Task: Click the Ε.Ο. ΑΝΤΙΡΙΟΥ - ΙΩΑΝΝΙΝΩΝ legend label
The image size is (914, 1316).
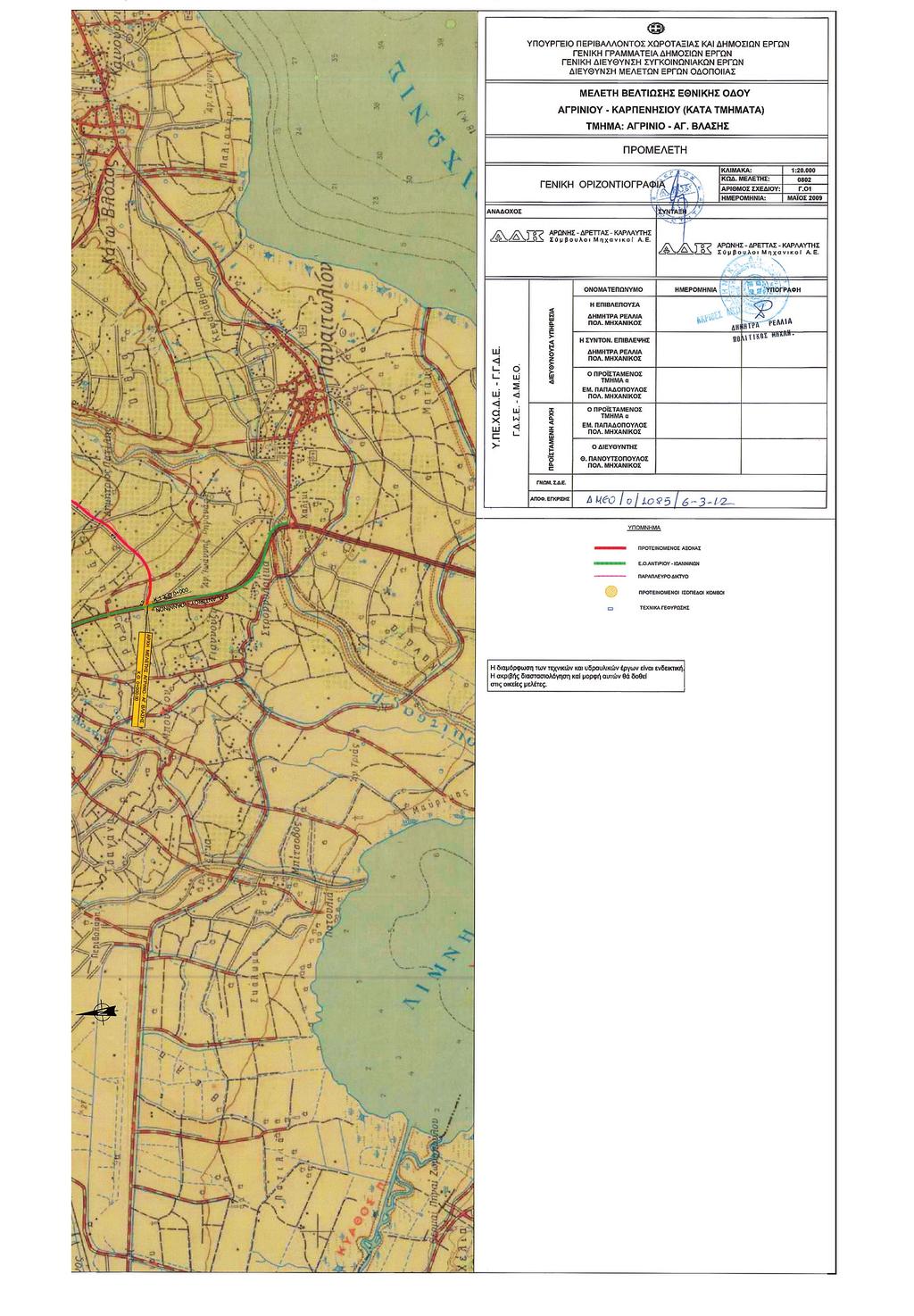Action: point(668,565)
